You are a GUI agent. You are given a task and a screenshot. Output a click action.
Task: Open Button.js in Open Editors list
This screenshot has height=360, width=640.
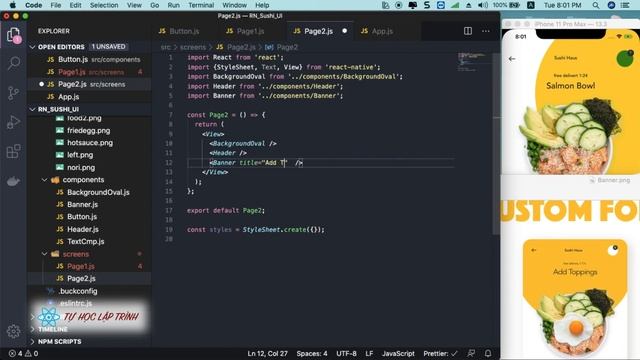(90, 59)
